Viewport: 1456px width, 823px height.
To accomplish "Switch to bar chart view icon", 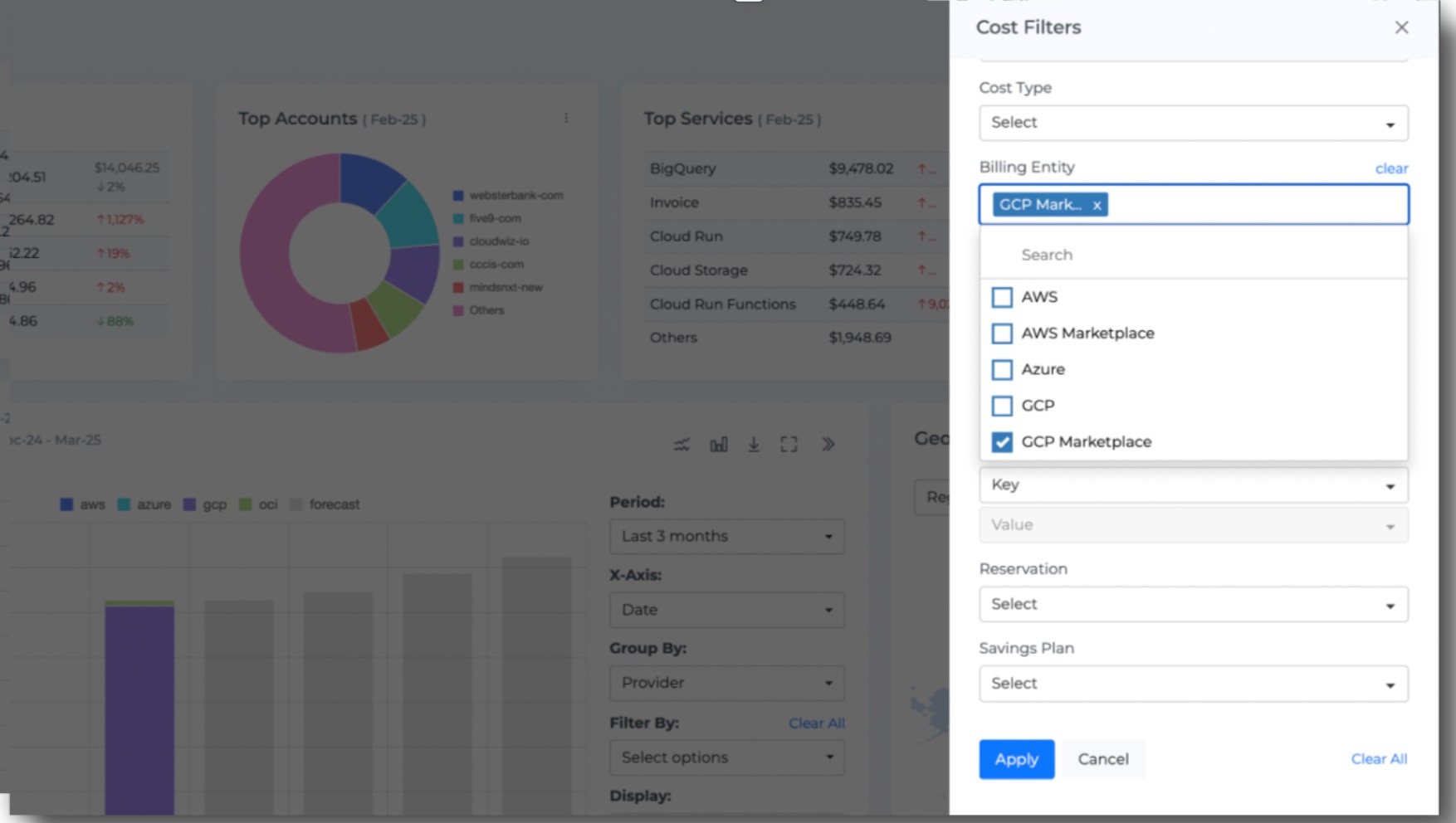I will (718, 445).
